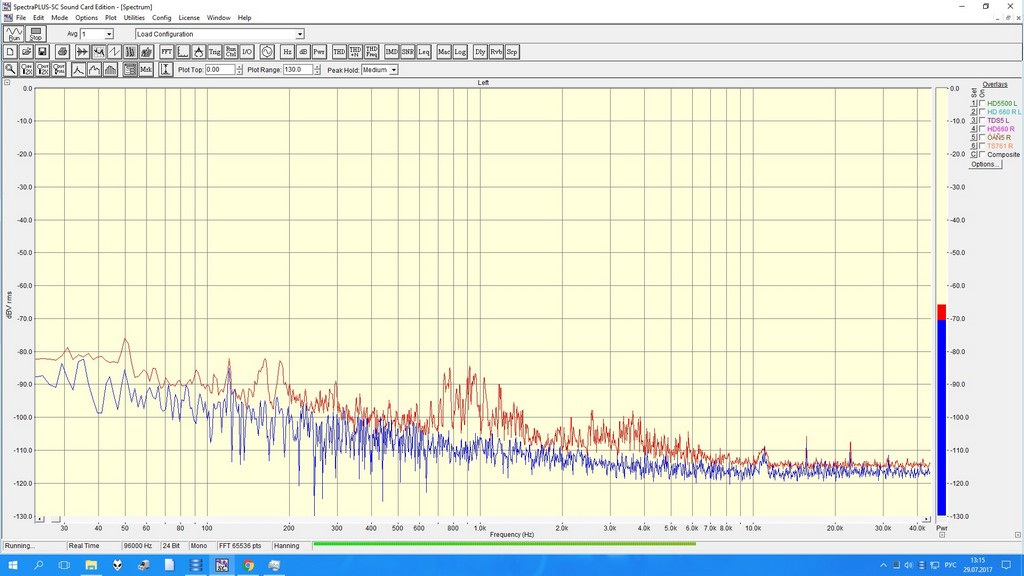Open the THD+N measurement utility
1024x576 pixels.
pos(355,52)
